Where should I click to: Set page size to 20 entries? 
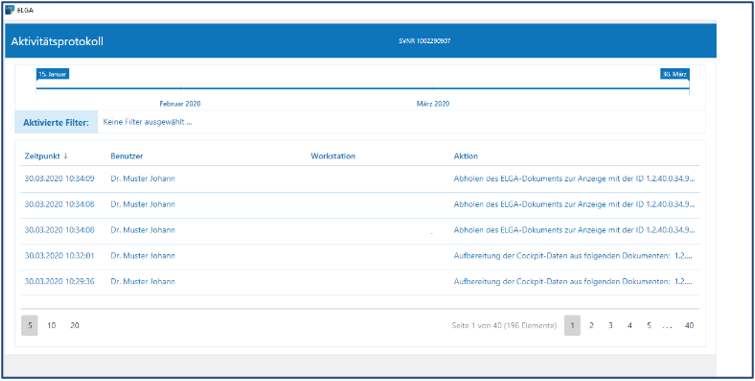point(75,326)
